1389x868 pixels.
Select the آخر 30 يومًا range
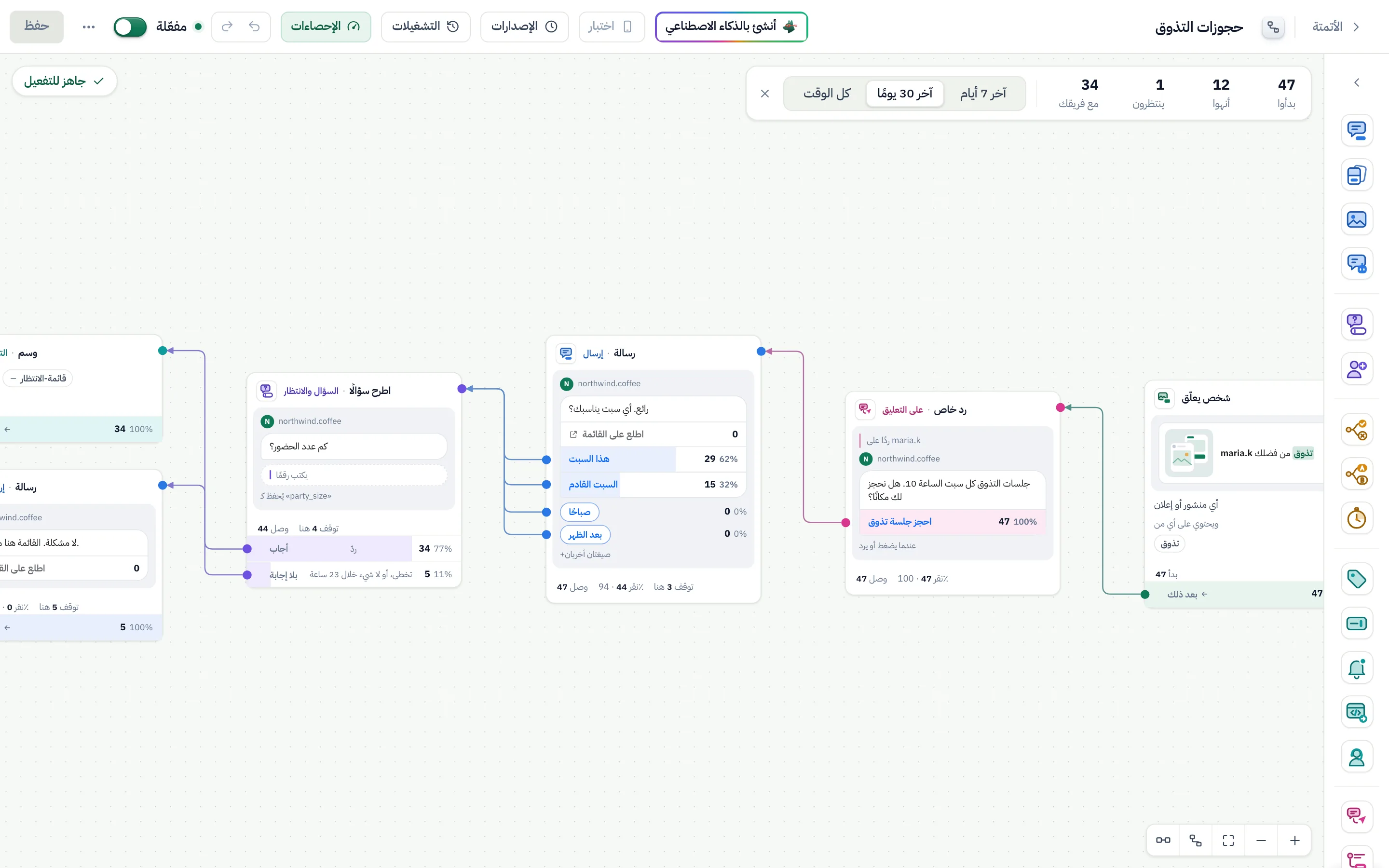click(905, 94)
